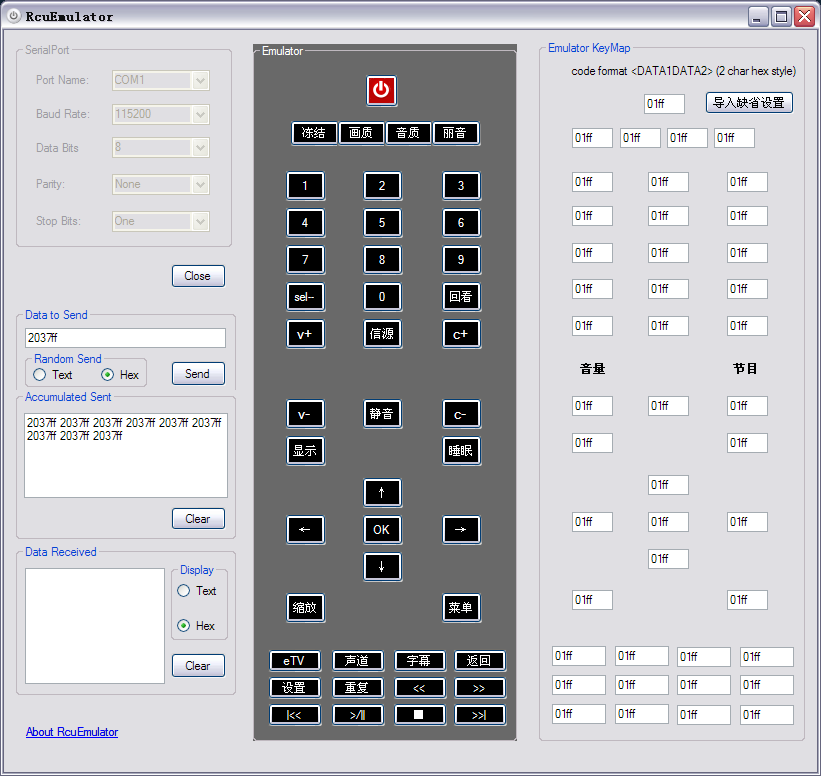The height and width of the screenshot is (776, 821).
Task: Select Hex radio in Display group
Action: point(184,626)
